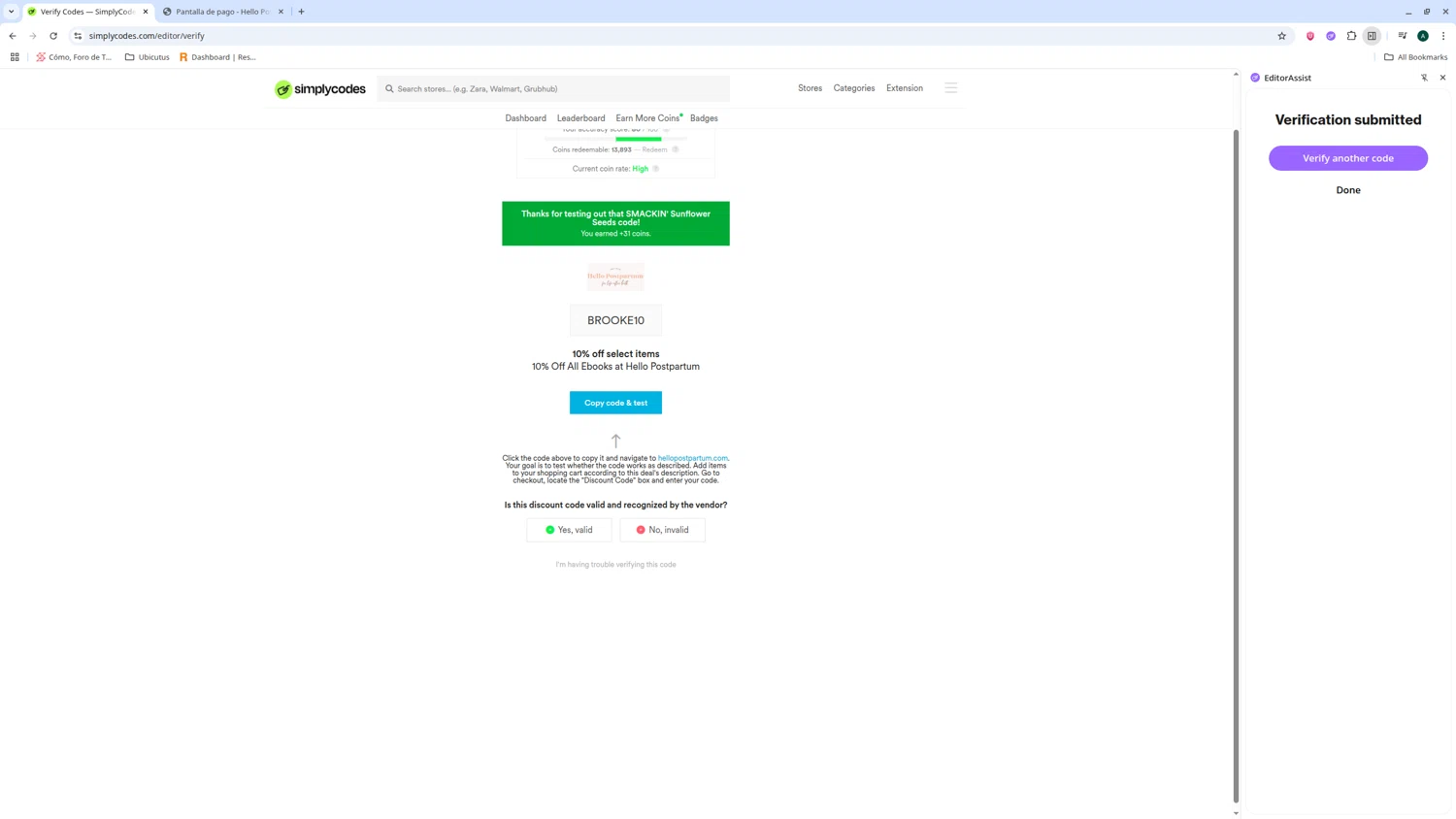Go to Extension in header

[905, 88]
